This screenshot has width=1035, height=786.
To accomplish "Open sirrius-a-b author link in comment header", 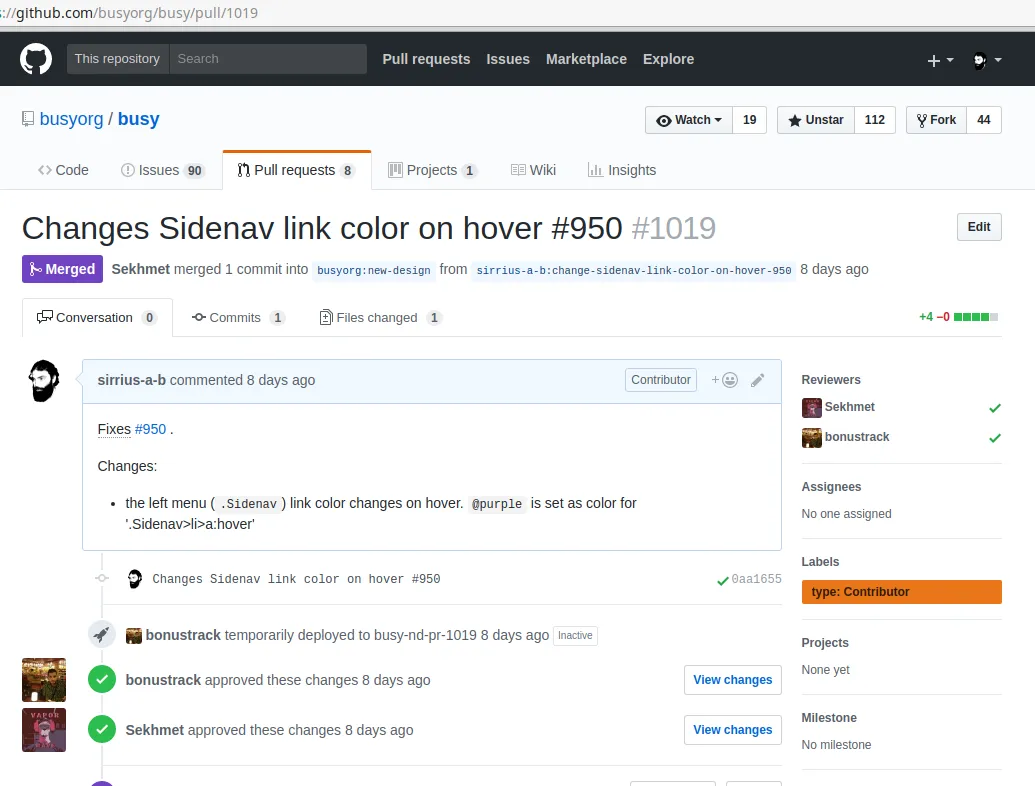I will (131, 380).
